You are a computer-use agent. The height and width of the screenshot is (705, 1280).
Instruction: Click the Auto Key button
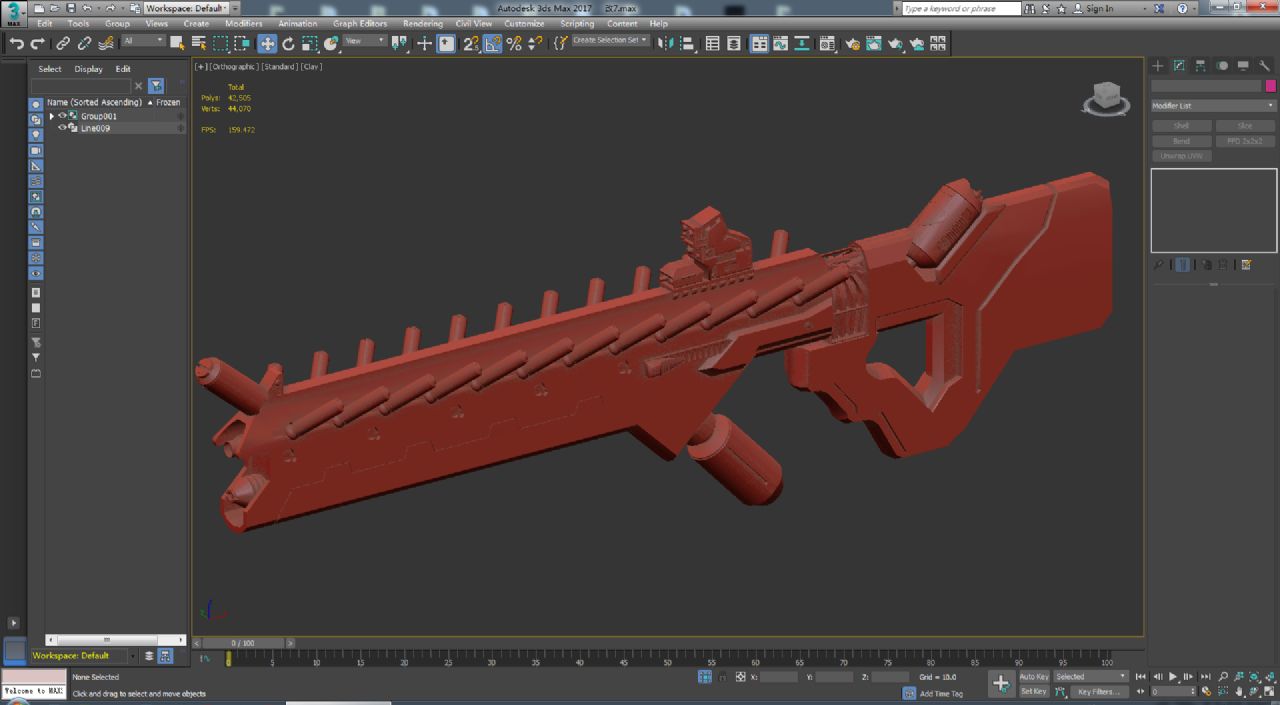click(x=1034, y=677)
